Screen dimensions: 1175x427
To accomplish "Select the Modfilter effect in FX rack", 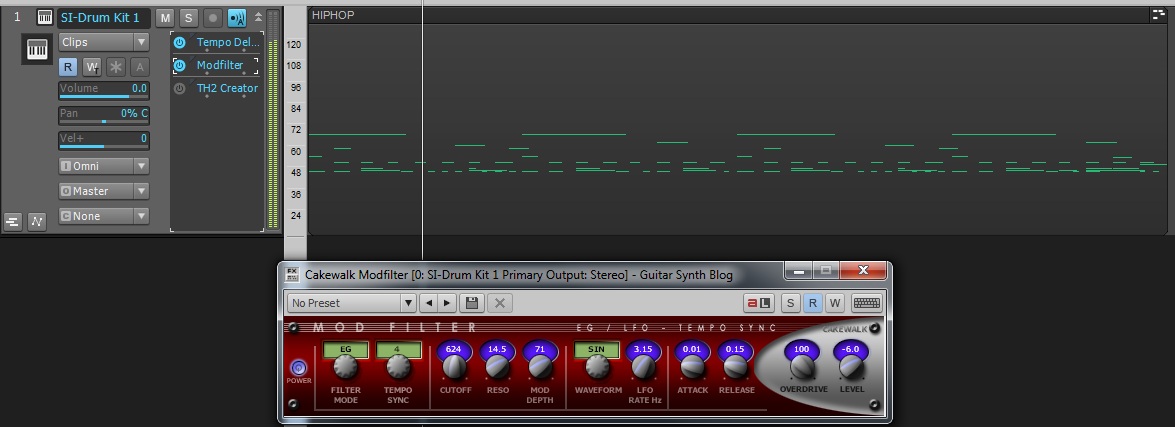I will click(x=220, y=65).
